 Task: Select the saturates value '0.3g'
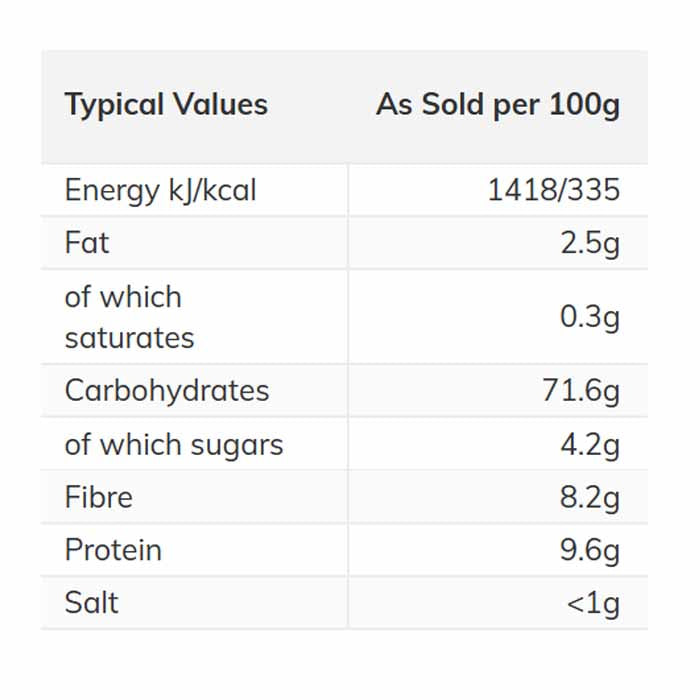click(x=590, y=317)
